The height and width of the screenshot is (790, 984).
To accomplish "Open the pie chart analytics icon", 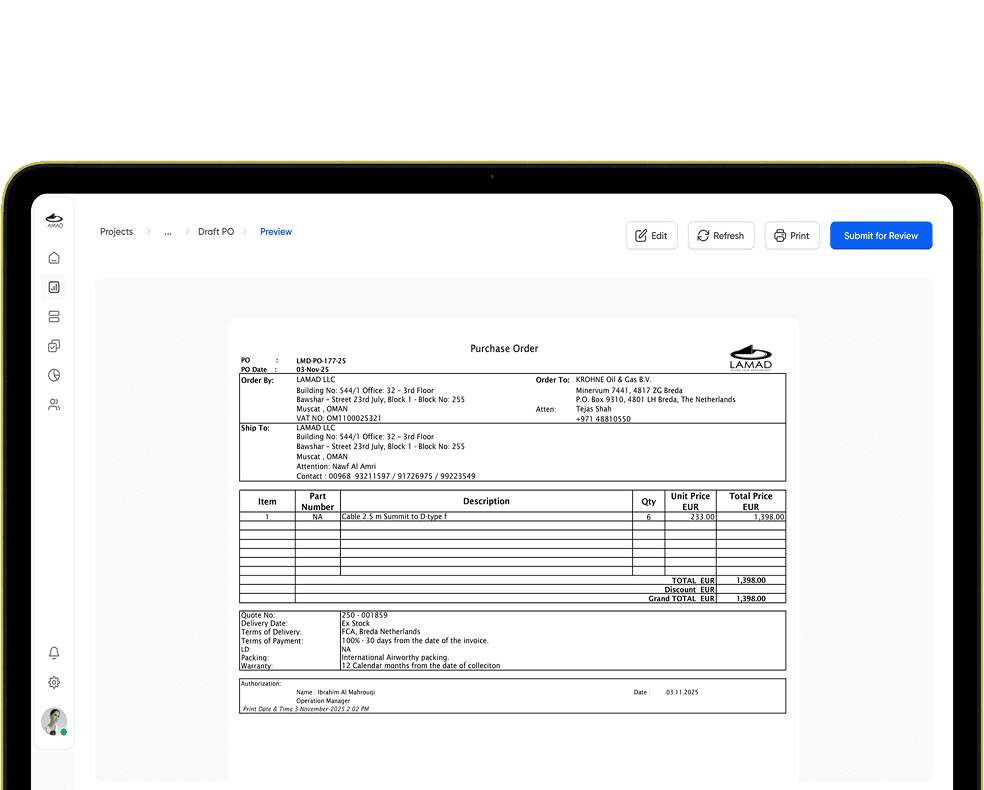I will (54, 375).
